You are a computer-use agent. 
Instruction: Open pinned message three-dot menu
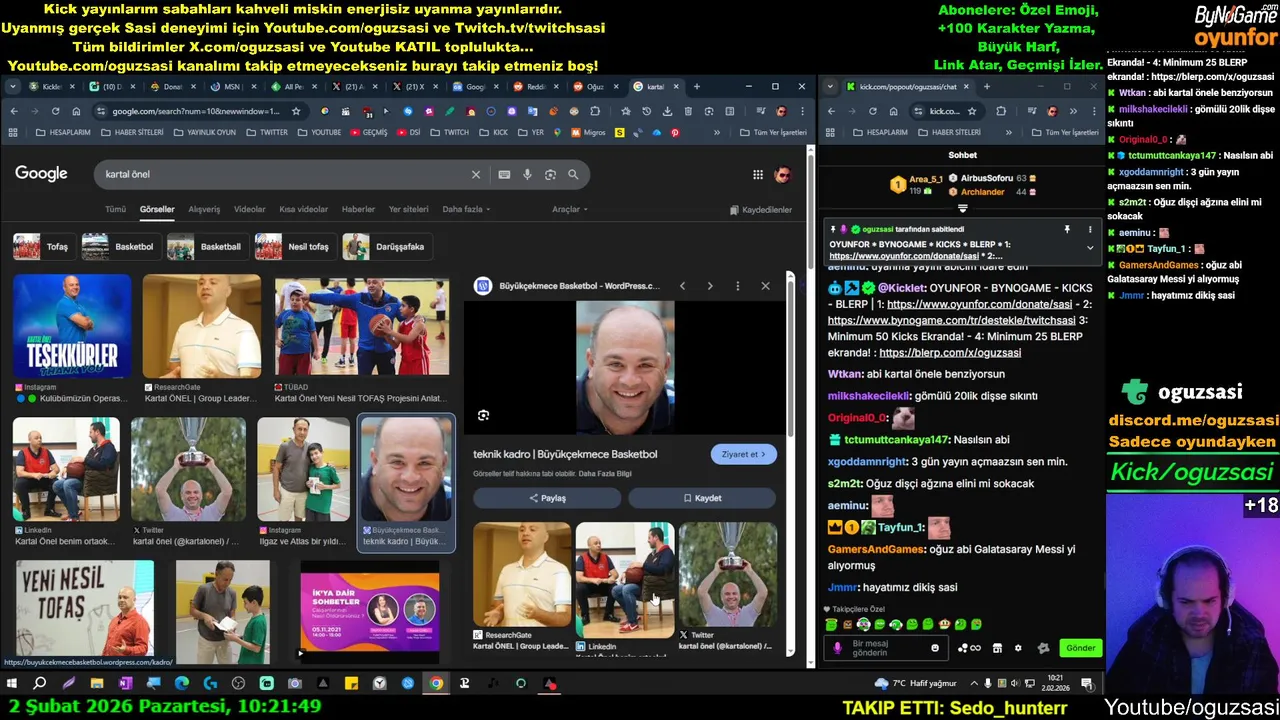[1089, 229]
